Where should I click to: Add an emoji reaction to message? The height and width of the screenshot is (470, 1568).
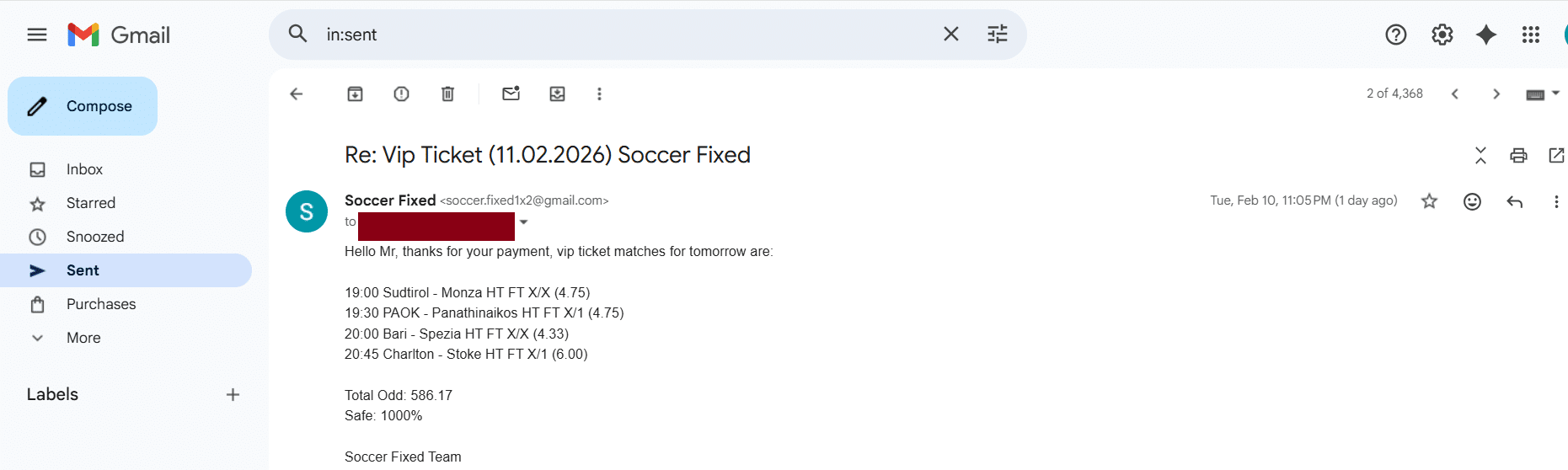tap(1472, 201)
